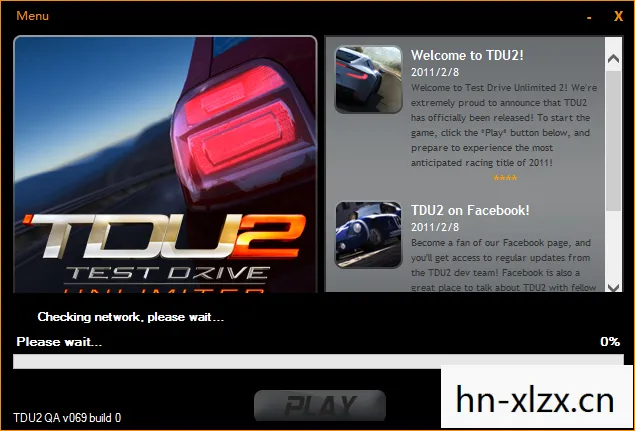Minimize the TDU2 launcher window
The height and width of the screenshot is (431, 635).
tap(589, 17)
